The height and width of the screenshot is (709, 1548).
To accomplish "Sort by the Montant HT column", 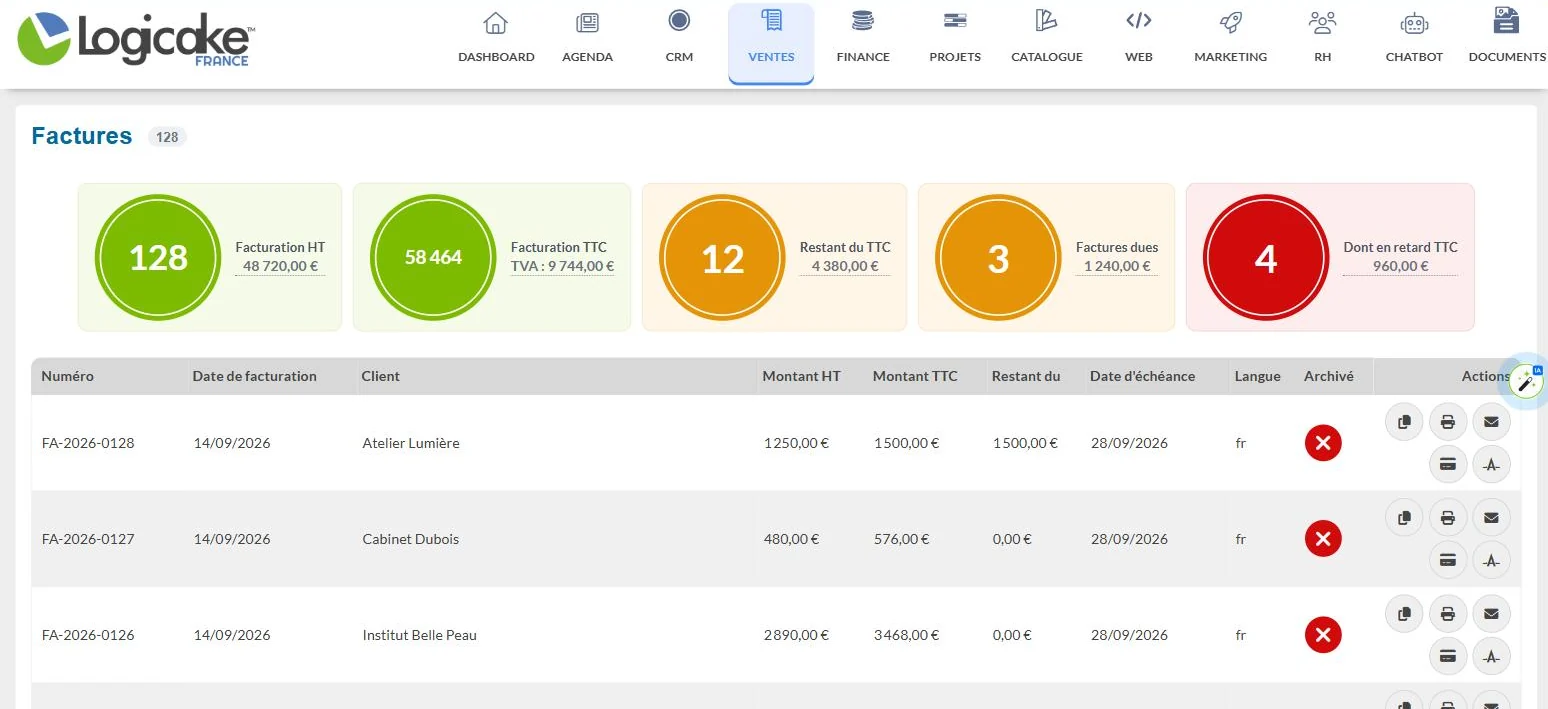I will pos(802,376).
